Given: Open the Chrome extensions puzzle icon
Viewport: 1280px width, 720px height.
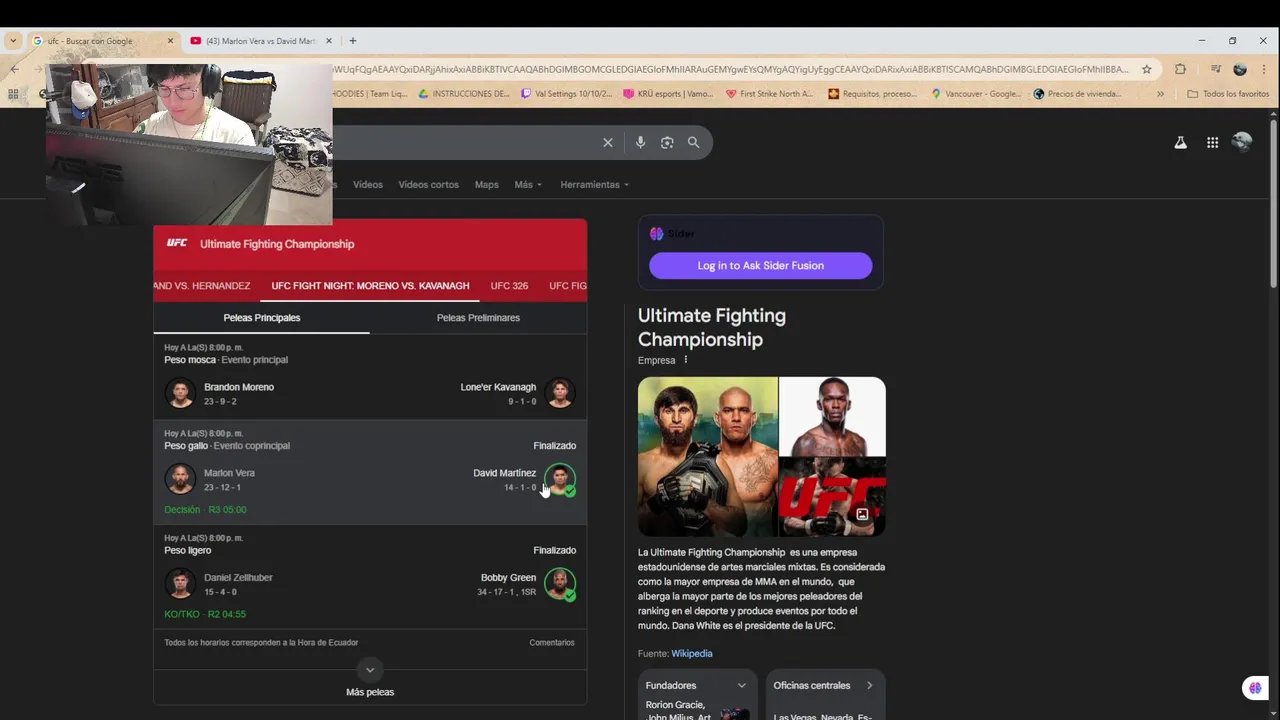Looking at the screenshot, I should 1180,69.
